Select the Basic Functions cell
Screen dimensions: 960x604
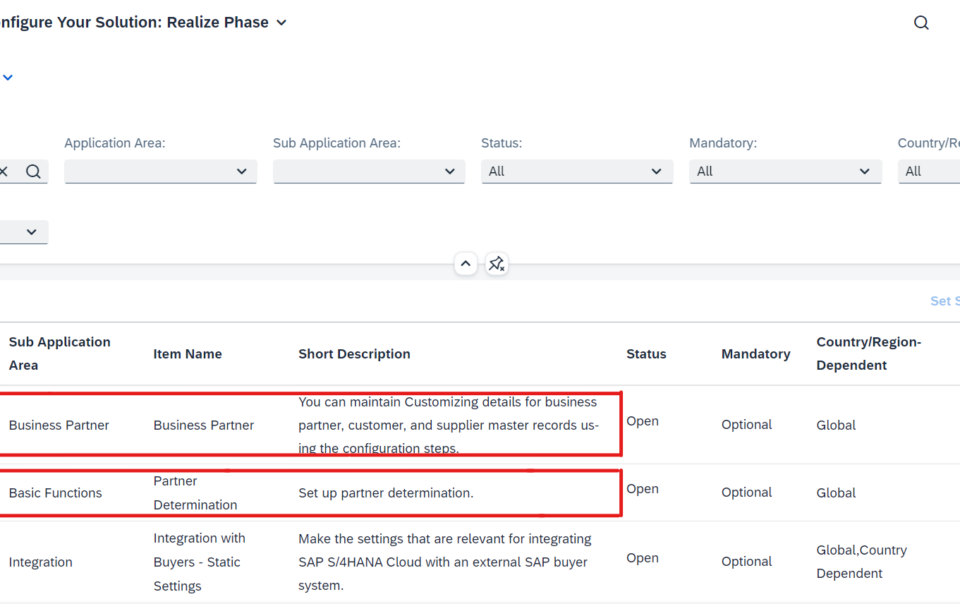click(55, 493)
